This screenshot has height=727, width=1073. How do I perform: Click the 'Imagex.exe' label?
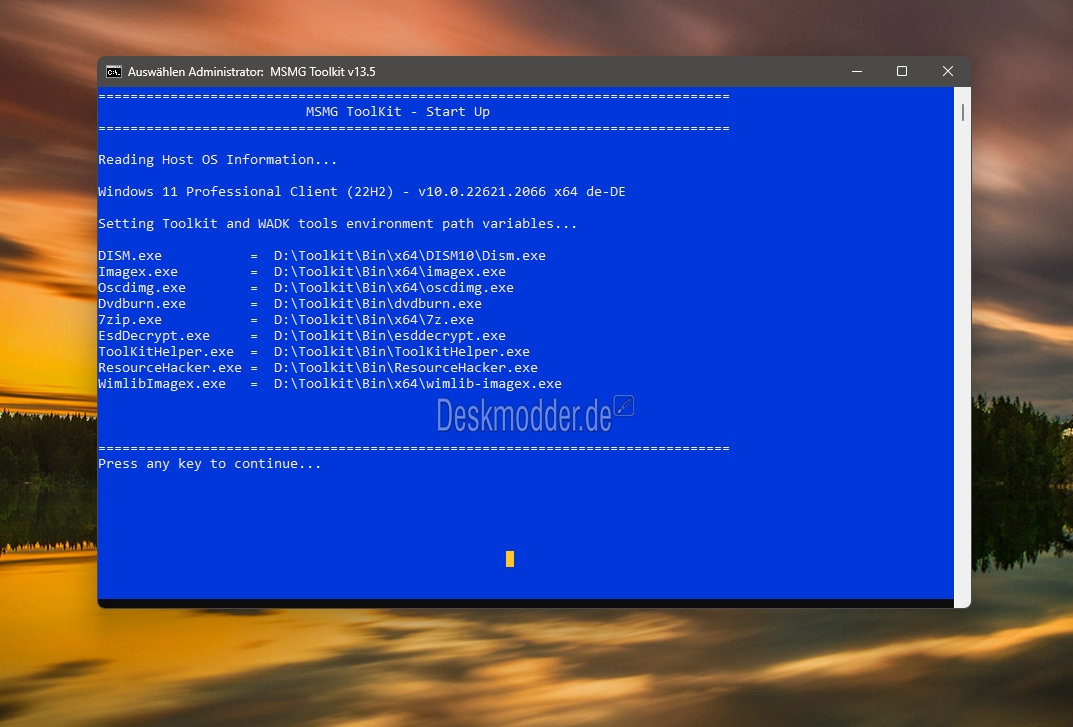[138, 272]
